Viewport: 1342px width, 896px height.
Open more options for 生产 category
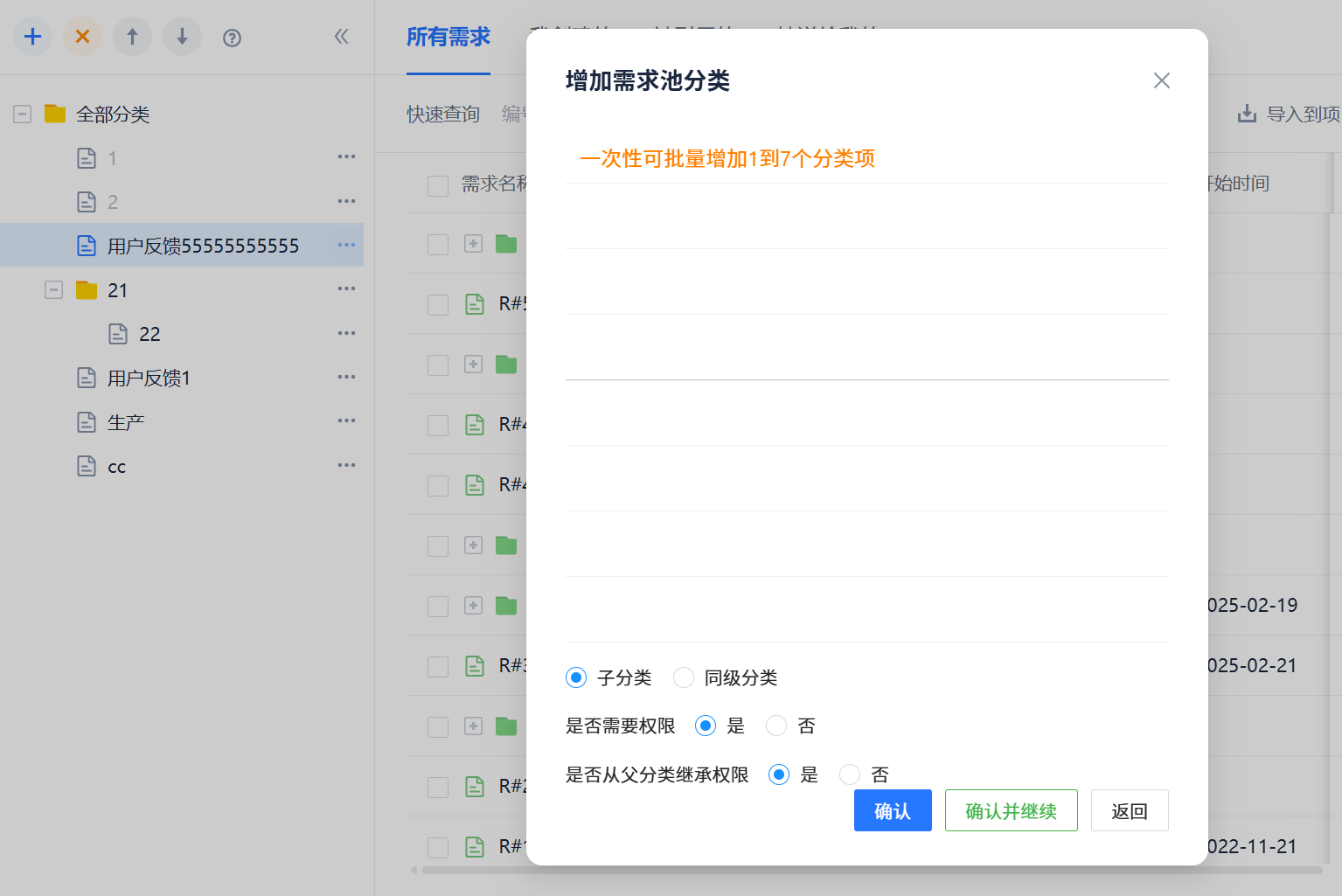[346, 420]
